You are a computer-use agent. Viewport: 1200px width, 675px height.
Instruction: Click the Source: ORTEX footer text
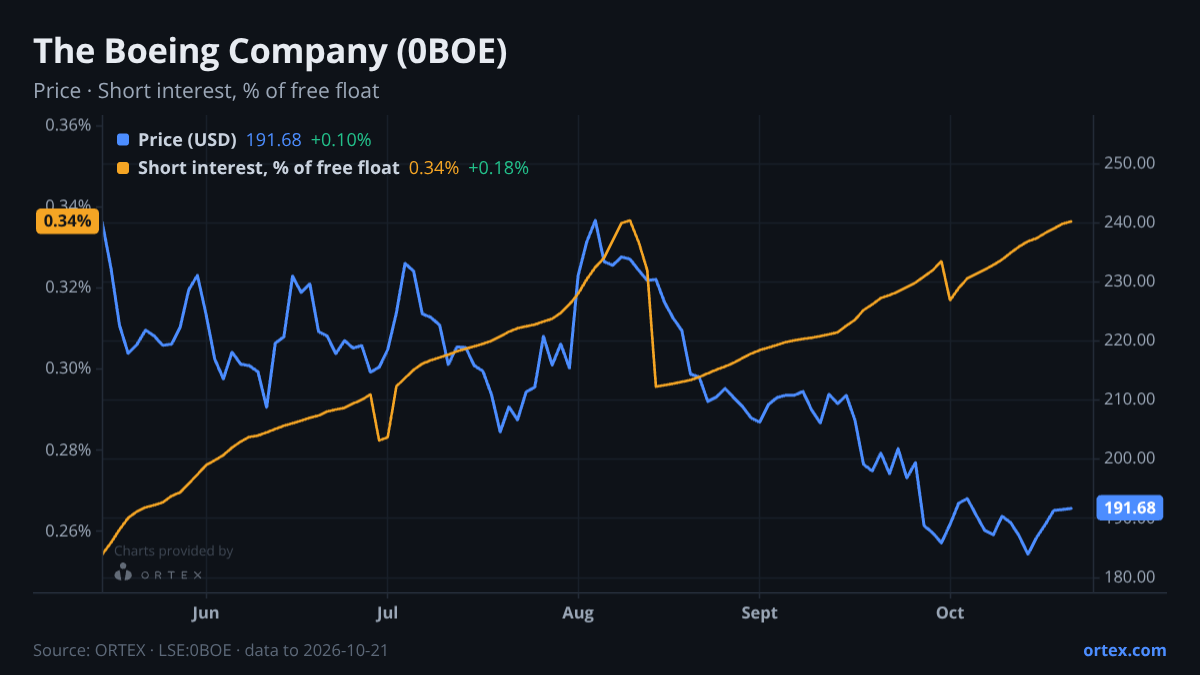tap(211, 650)
